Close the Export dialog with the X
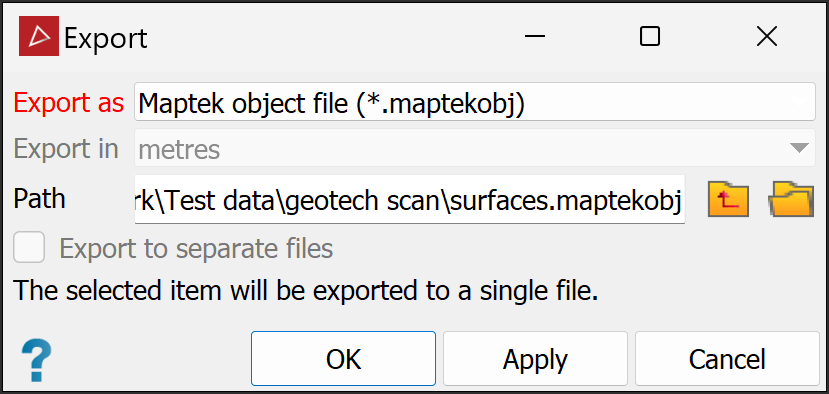This screenshot has height=394, width=829. point(766,36)
